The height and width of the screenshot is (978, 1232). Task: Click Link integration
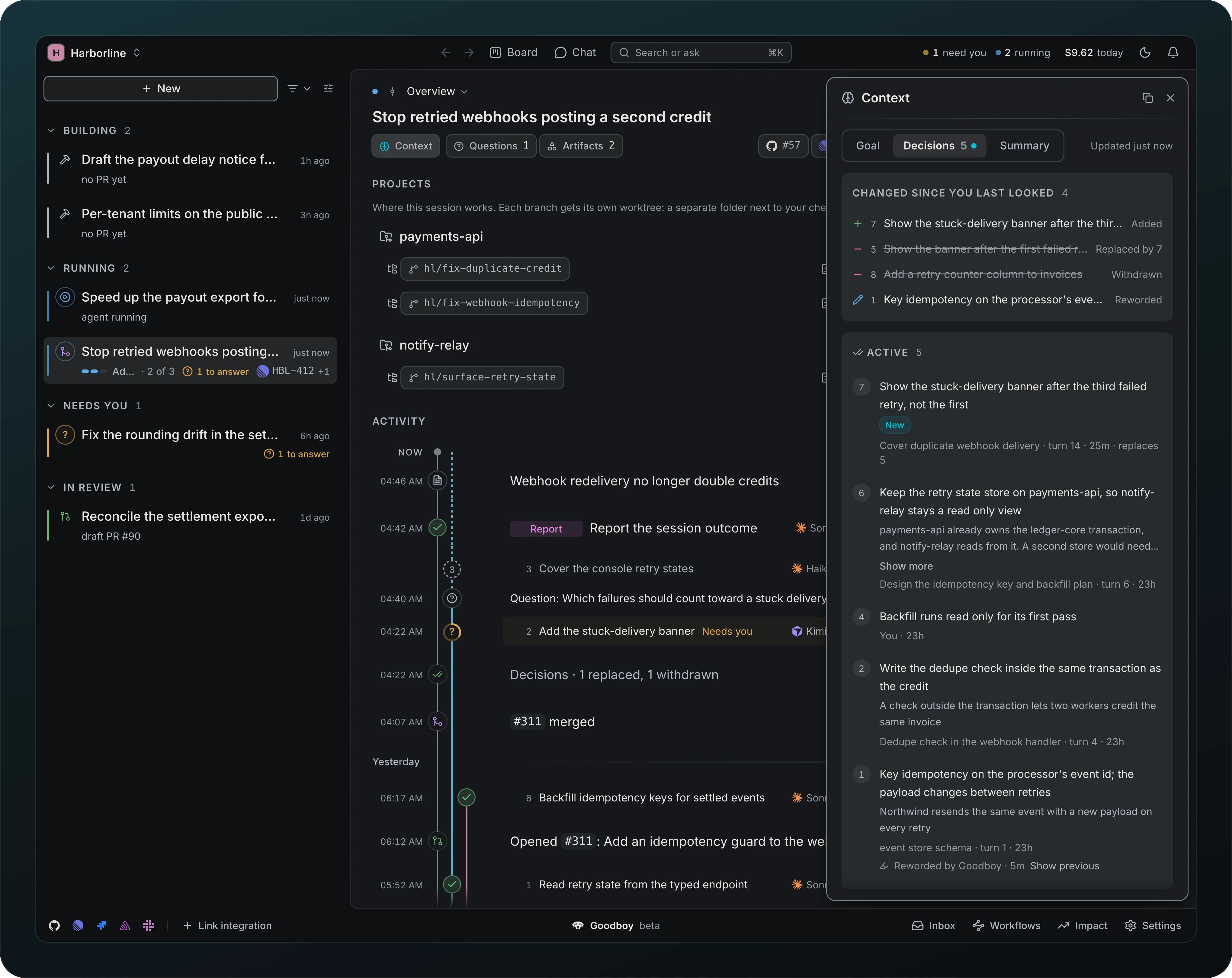click(x=227, y=925)
